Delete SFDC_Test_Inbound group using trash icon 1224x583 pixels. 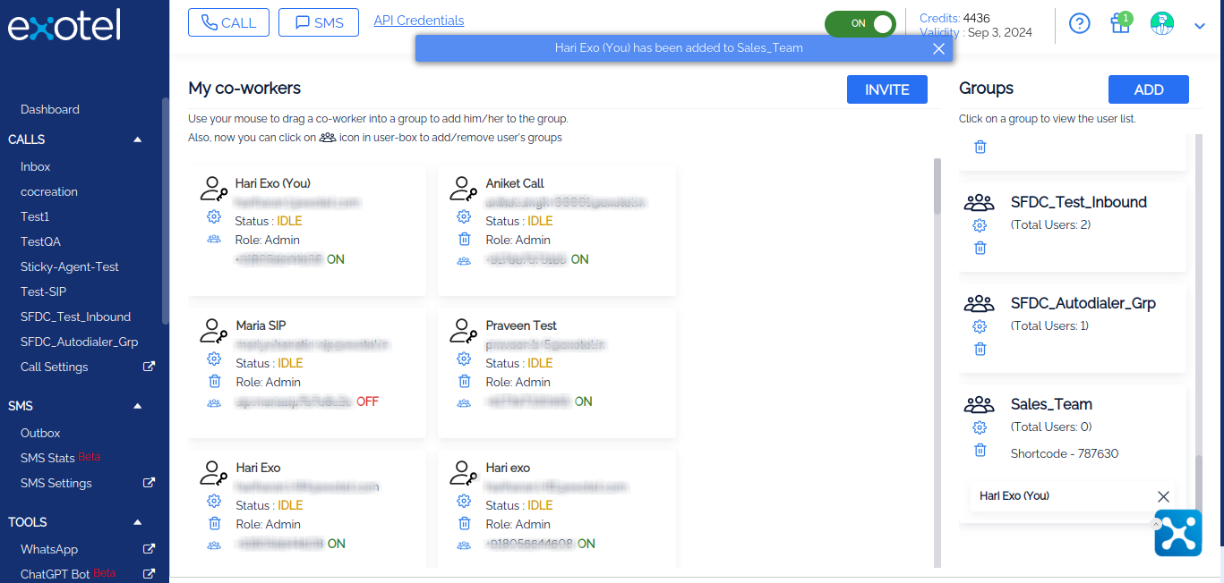(980, 247)
